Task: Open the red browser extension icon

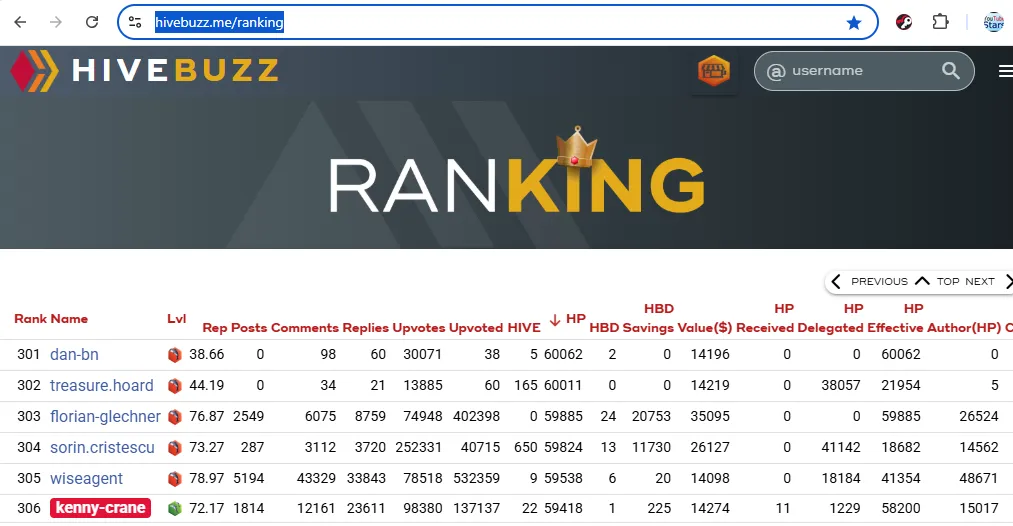Action: [x=904, y=22]
